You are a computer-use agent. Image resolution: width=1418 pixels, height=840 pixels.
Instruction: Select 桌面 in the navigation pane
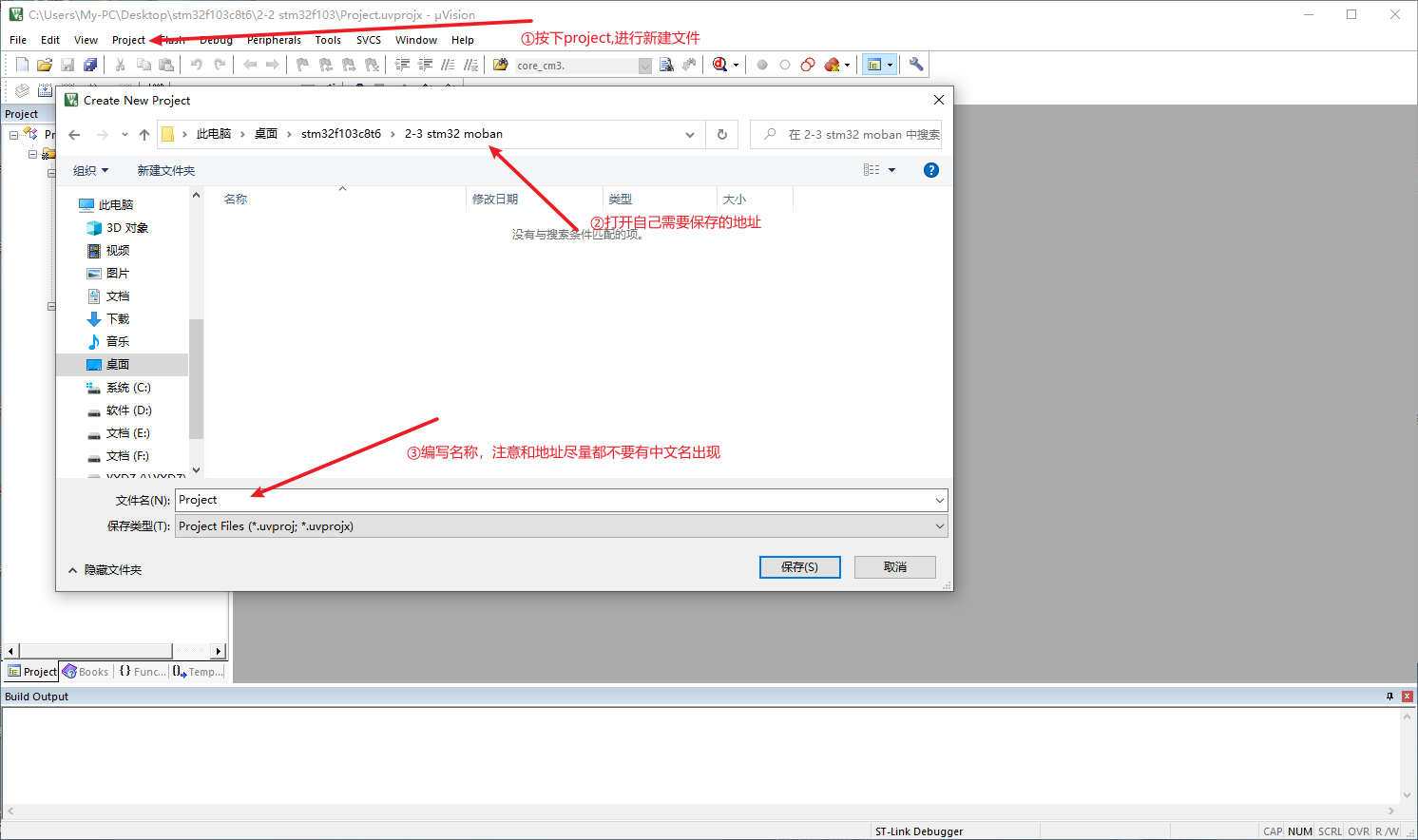point(123,365)
